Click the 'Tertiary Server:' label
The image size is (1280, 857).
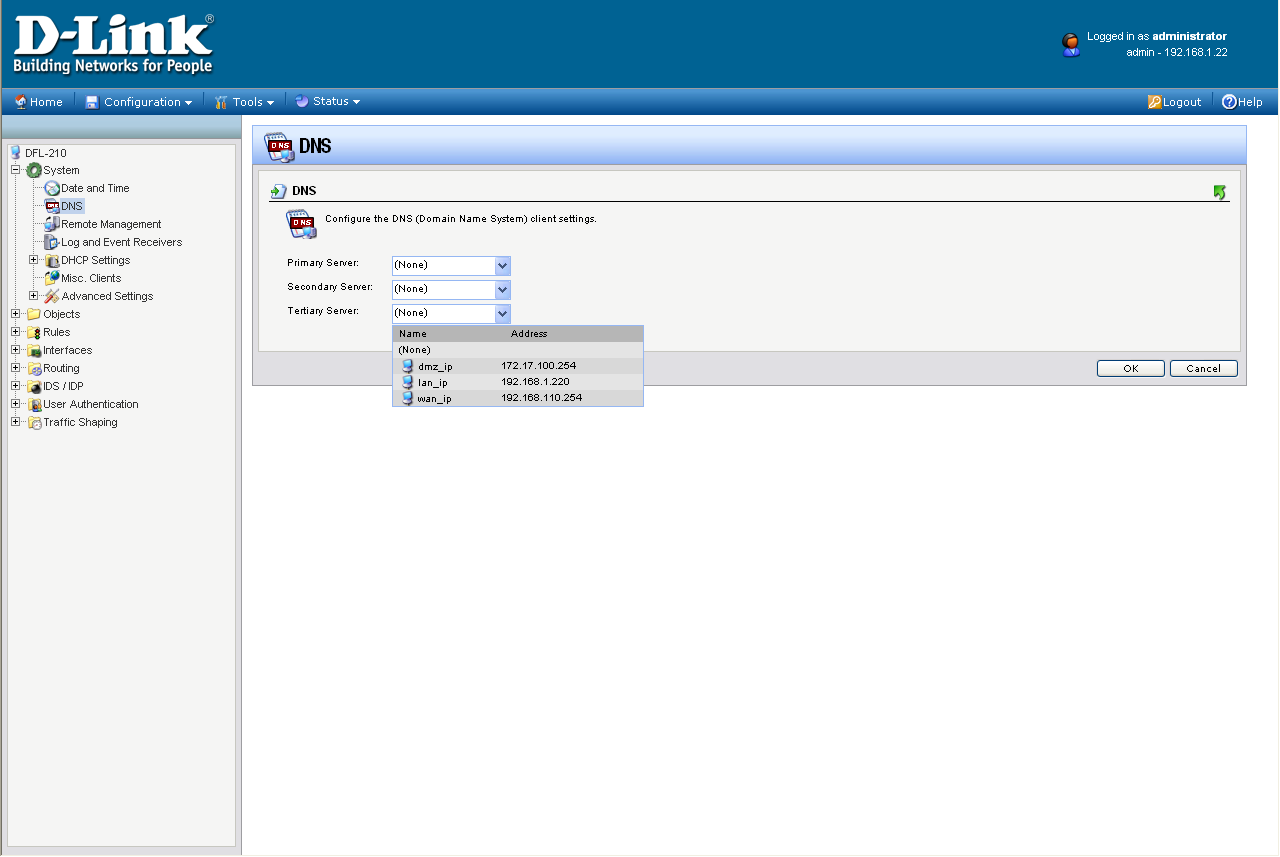(x=323, y=311)
